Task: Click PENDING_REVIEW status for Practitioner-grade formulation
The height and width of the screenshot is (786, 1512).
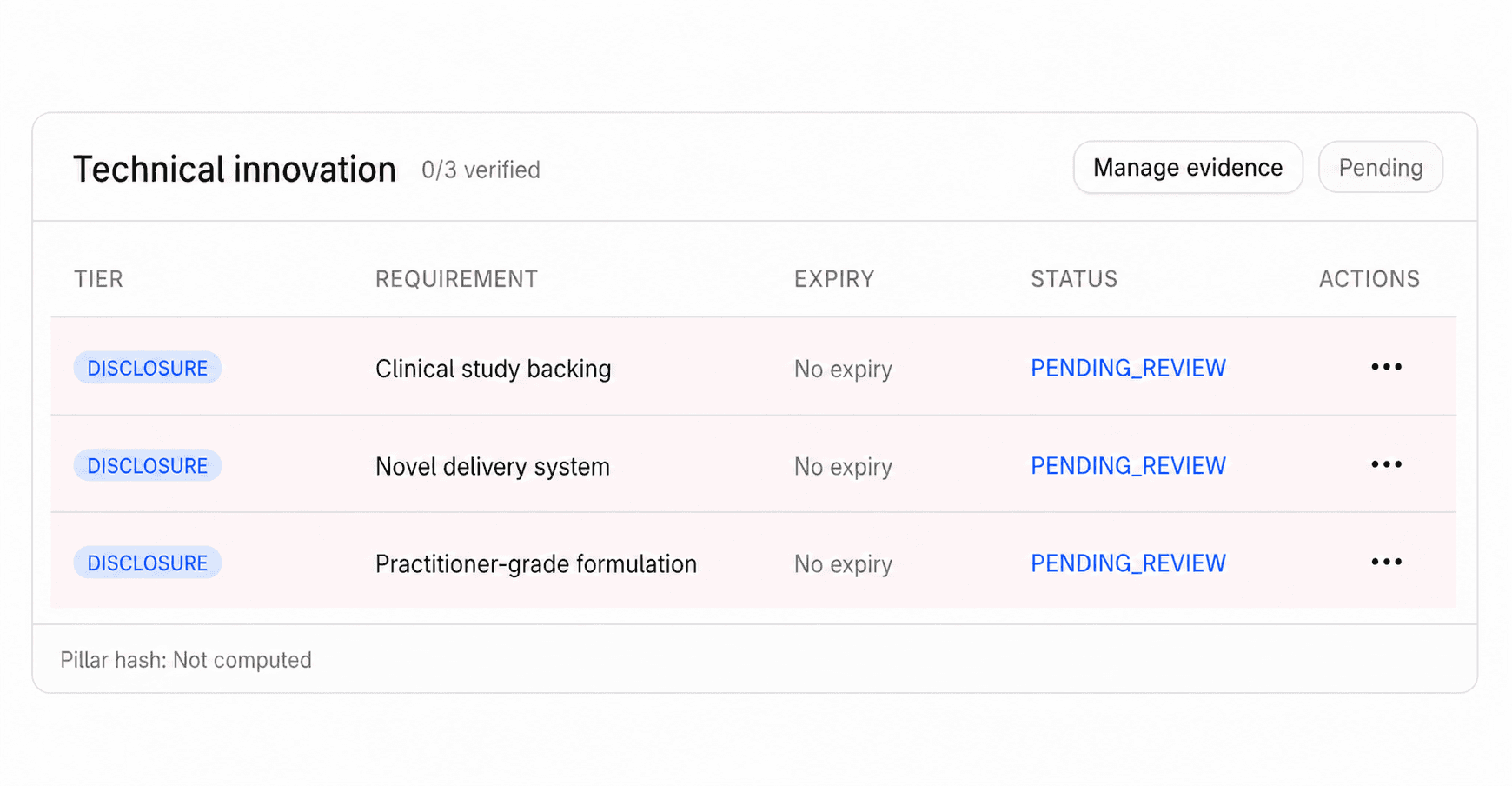Action: (x=1128, y=563)
